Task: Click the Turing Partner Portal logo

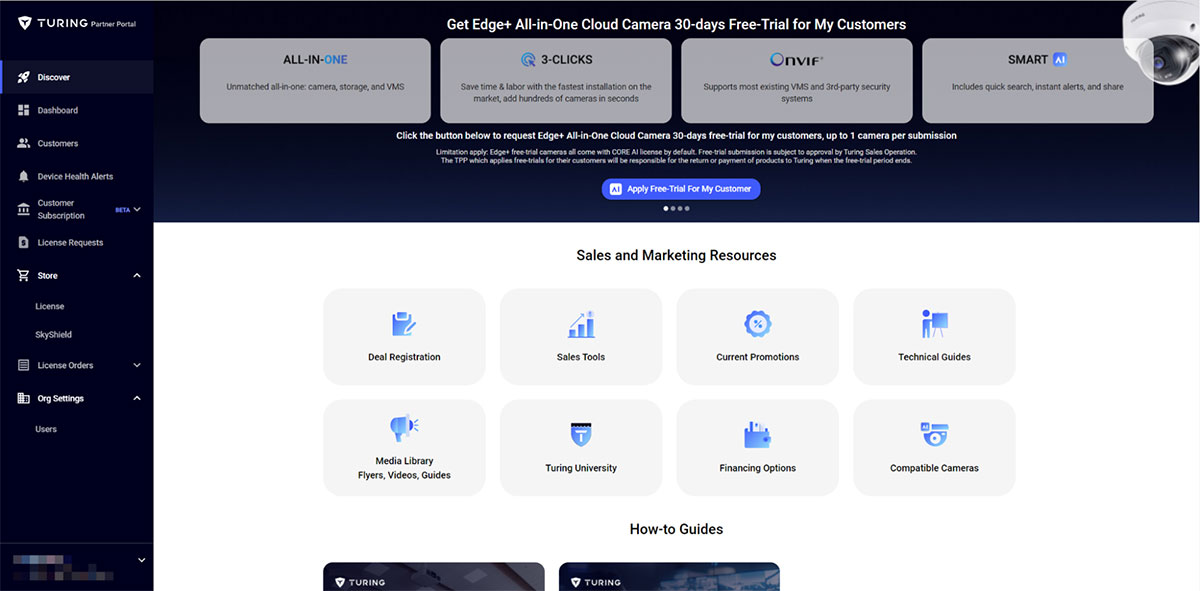Action: [x=76, y=23]
